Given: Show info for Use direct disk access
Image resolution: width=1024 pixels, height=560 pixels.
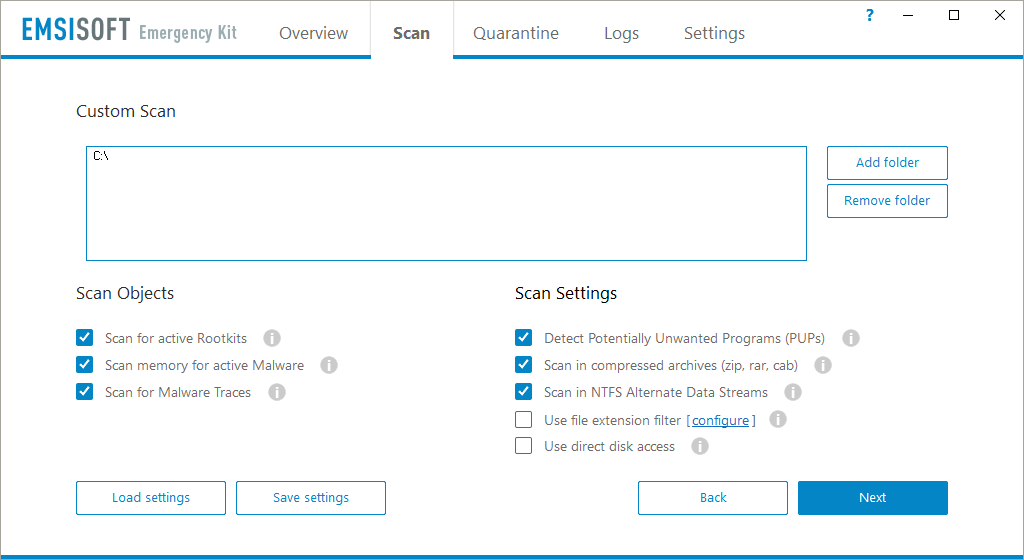Looking at the screenshot, I should click(x=700, y=446).
